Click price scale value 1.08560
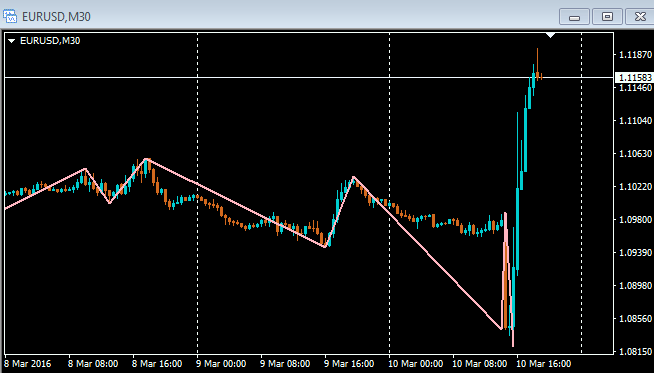Viewport: 654px width, 373px height. (x=635, y=318)
